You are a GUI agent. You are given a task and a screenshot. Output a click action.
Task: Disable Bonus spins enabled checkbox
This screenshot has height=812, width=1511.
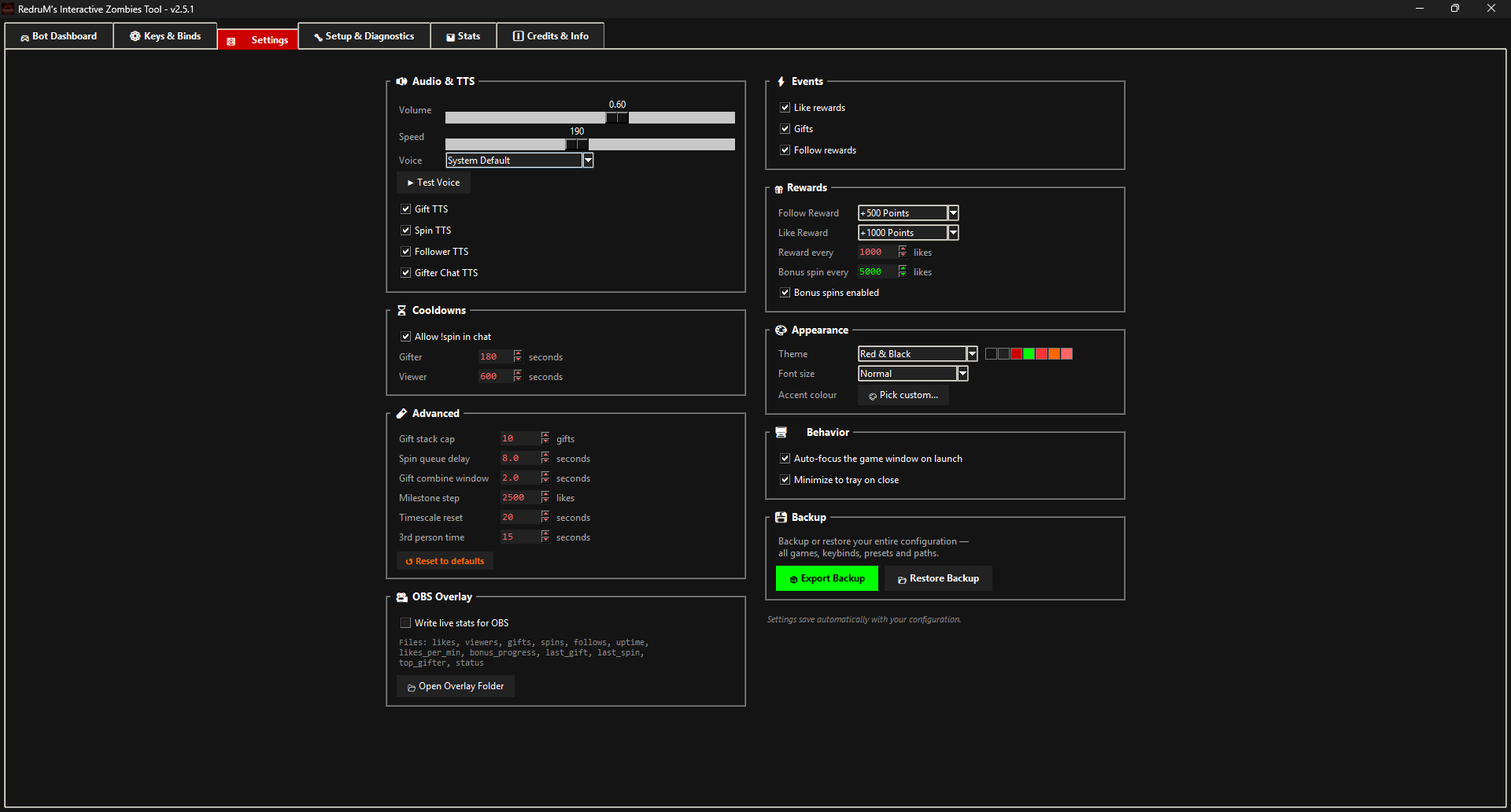(785, 293)
